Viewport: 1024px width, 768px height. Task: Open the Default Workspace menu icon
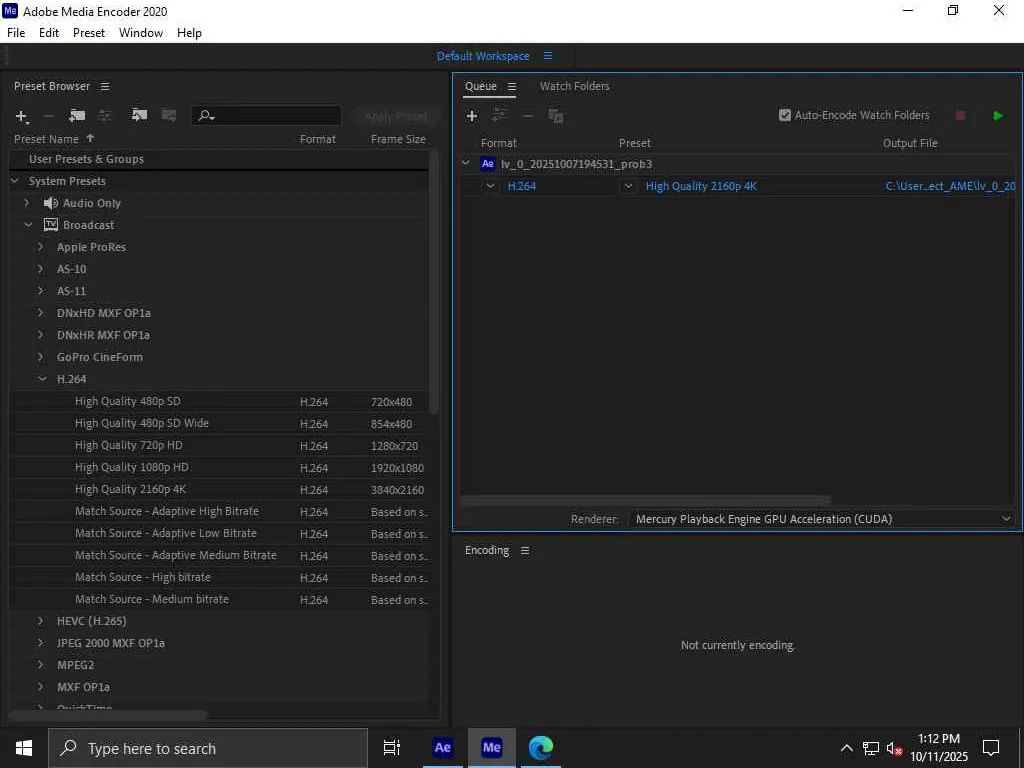point(548,56)
